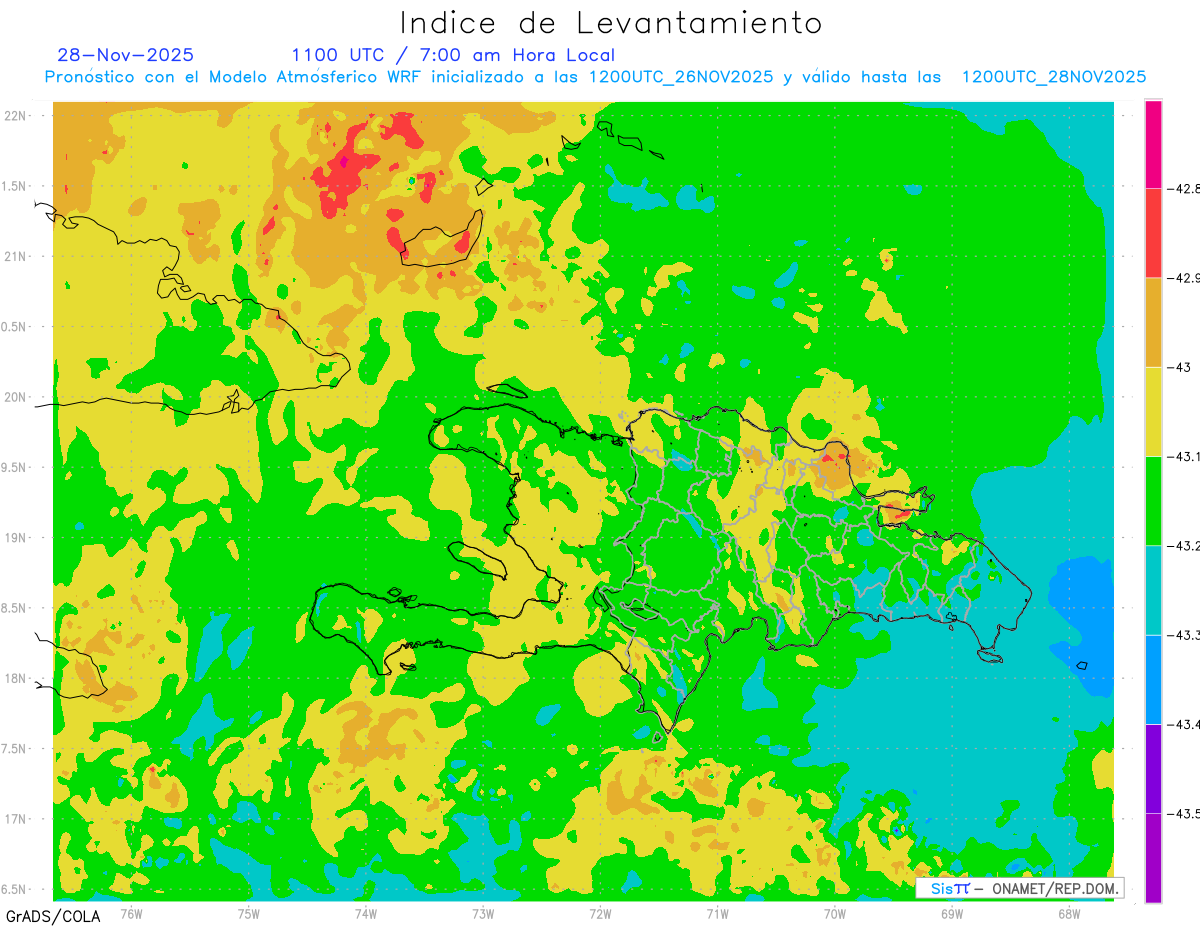Click the axis label "0.5N"

pos(14,327)
